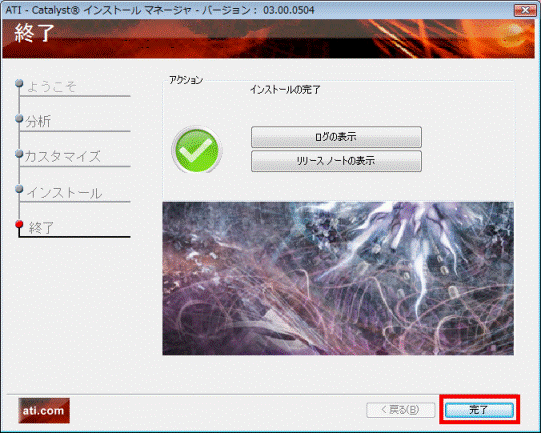
Task: Click the gray bullet beside 分析
Action: point(19,118)
